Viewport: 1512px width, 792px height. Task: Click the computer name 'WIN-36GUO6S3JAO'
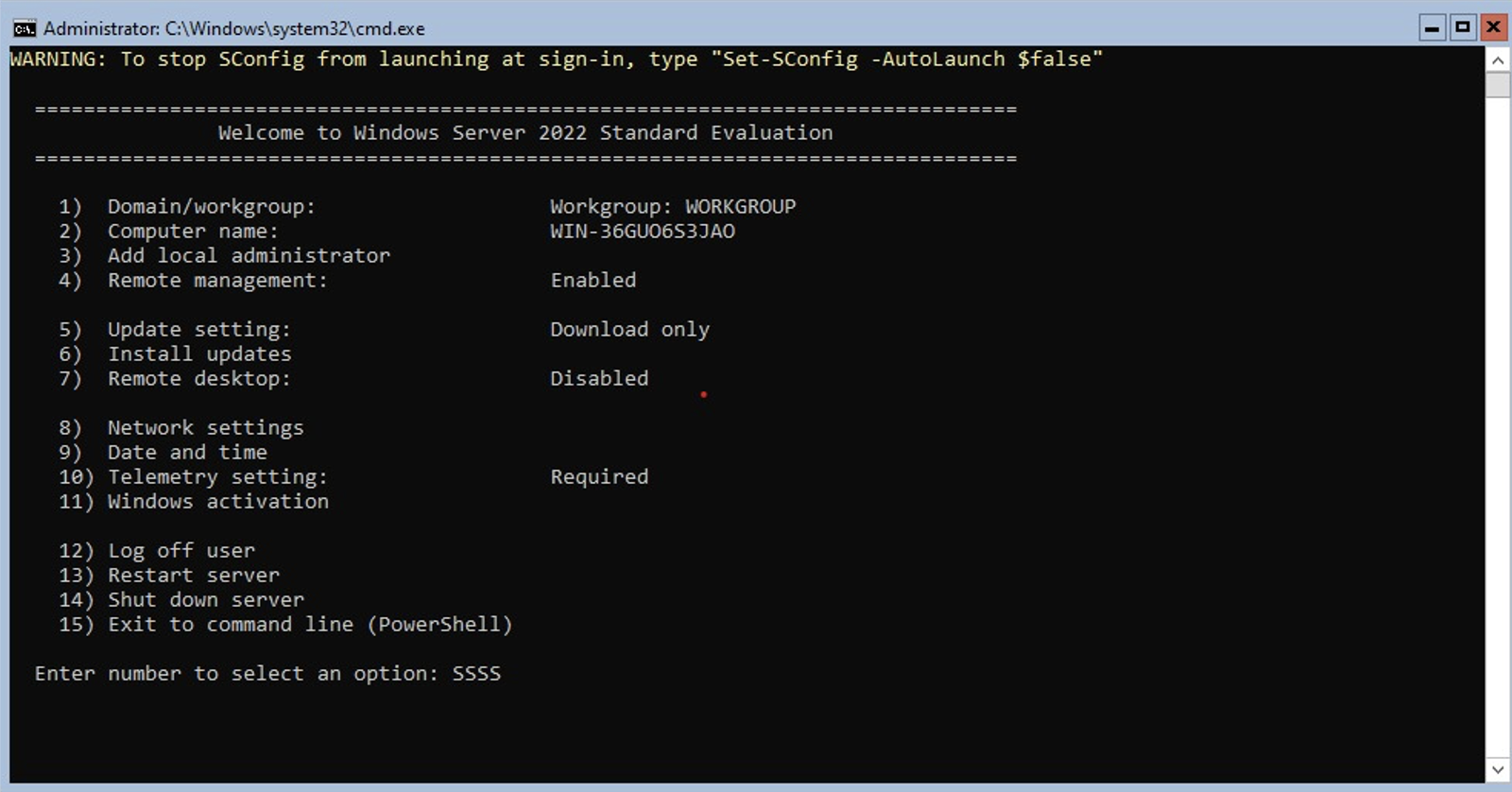pos(643,232)
